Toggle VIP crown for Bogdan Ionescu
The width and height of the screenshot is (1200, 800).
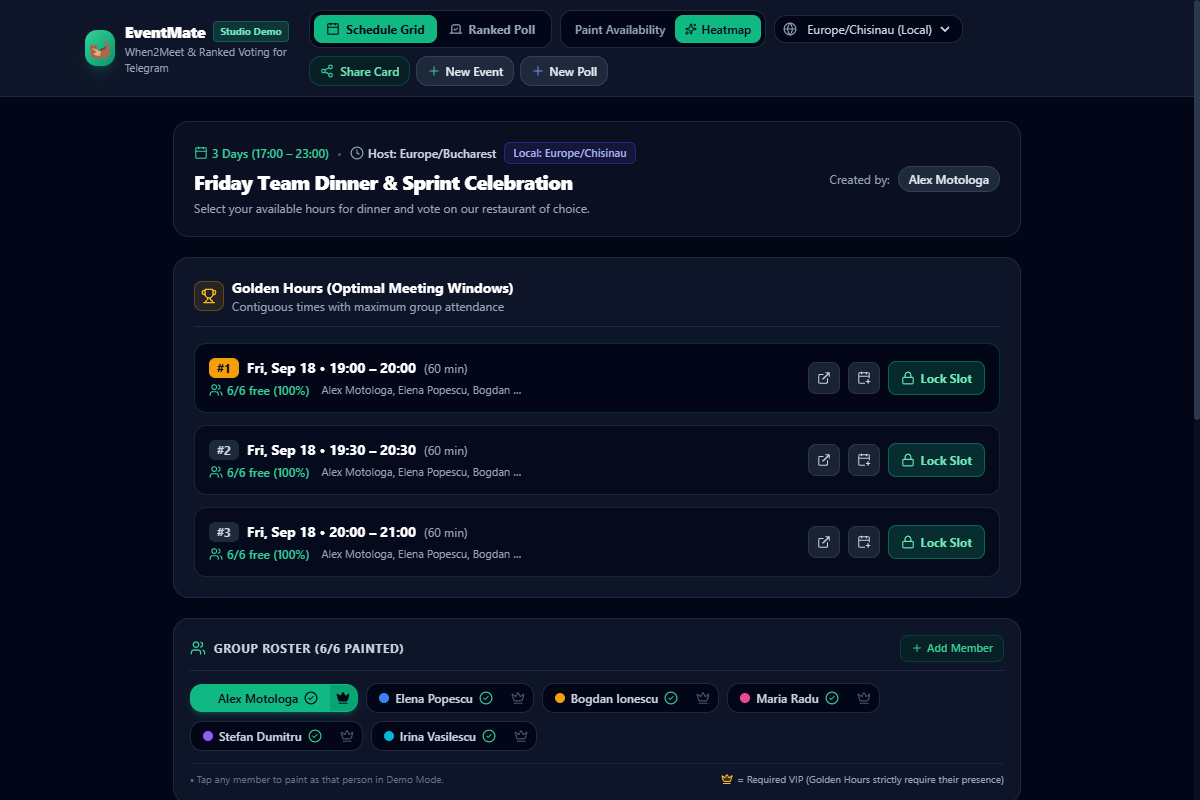coord(703,698)
